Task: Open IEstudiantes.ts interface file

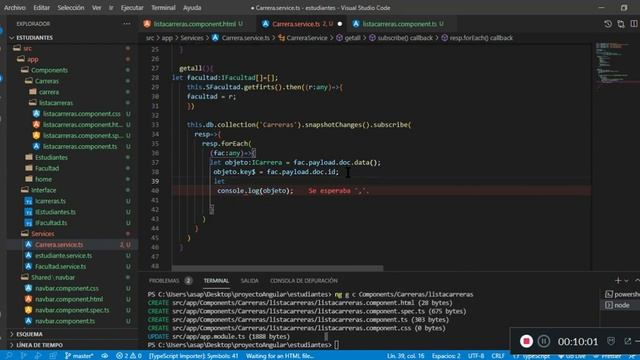Action: (55, 212)
